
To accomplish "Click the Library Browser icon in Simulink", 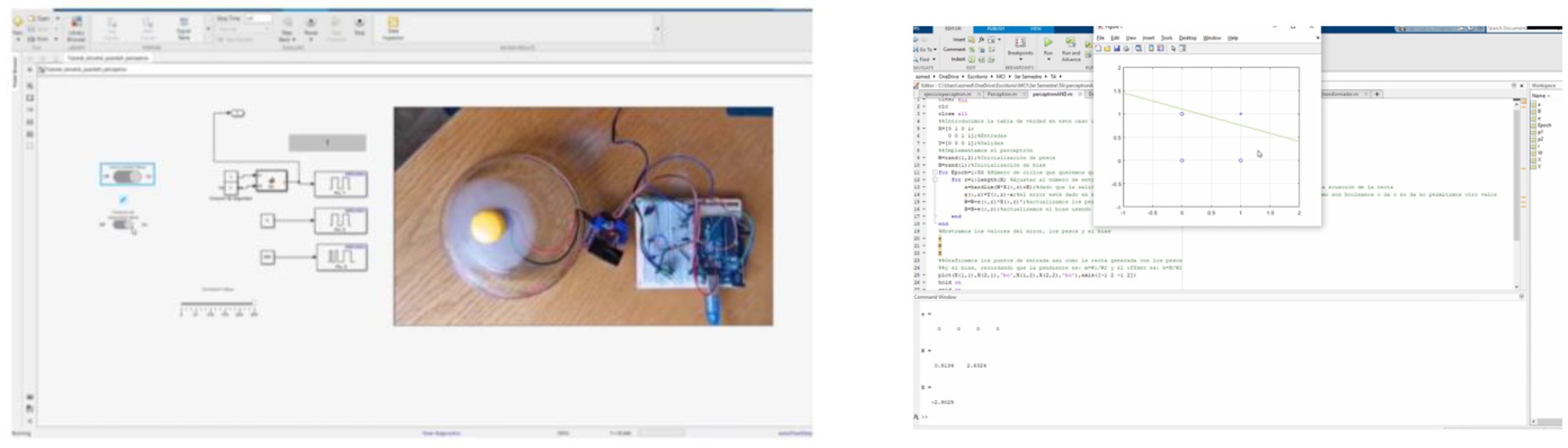I will click(76, 27).
